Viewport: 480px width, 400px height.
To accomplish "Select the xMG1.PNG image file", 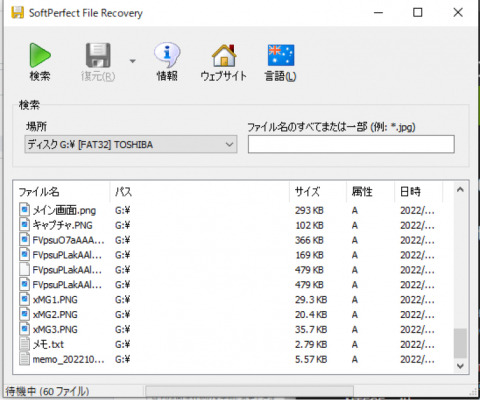I will click(55, 300).
